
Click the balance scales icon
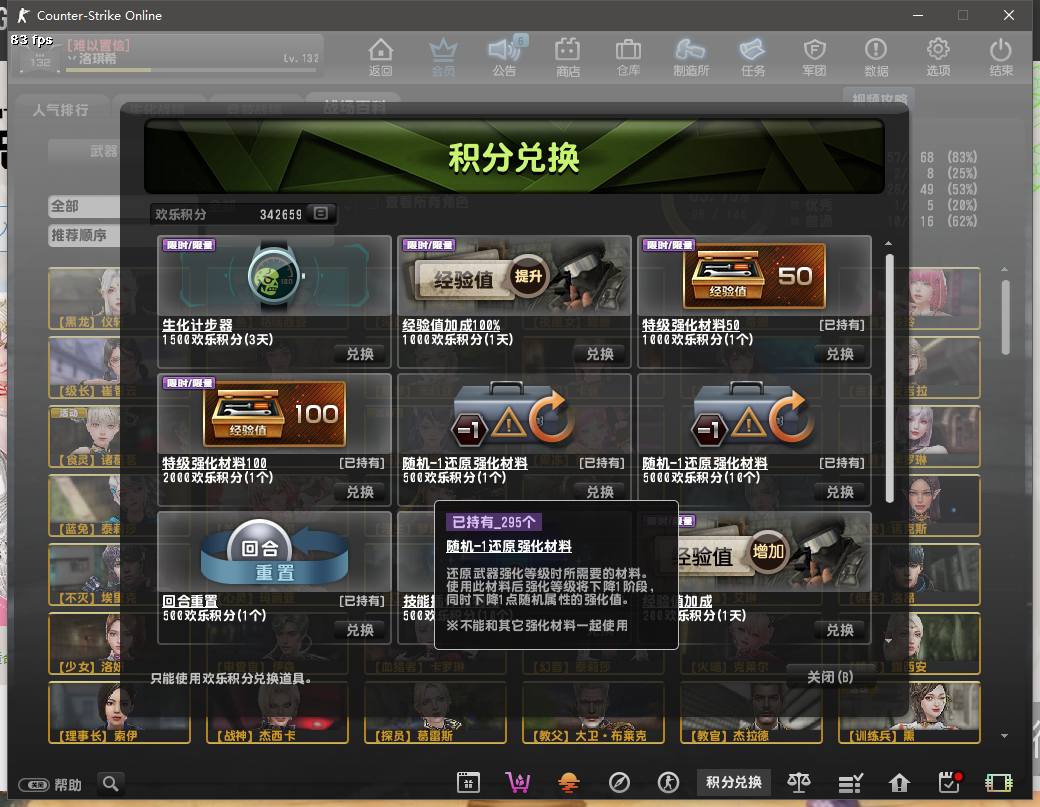click(799, 782)
